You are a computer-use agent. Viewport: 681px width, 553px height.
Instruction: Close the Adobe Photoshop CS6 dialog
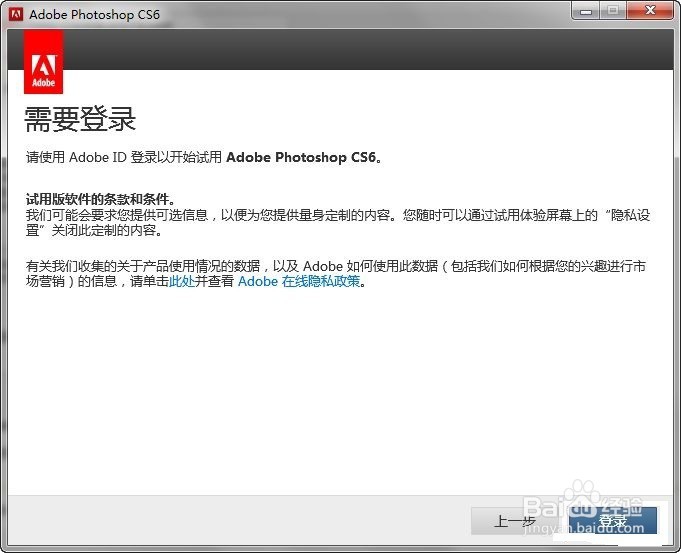(x=650, y=11)
